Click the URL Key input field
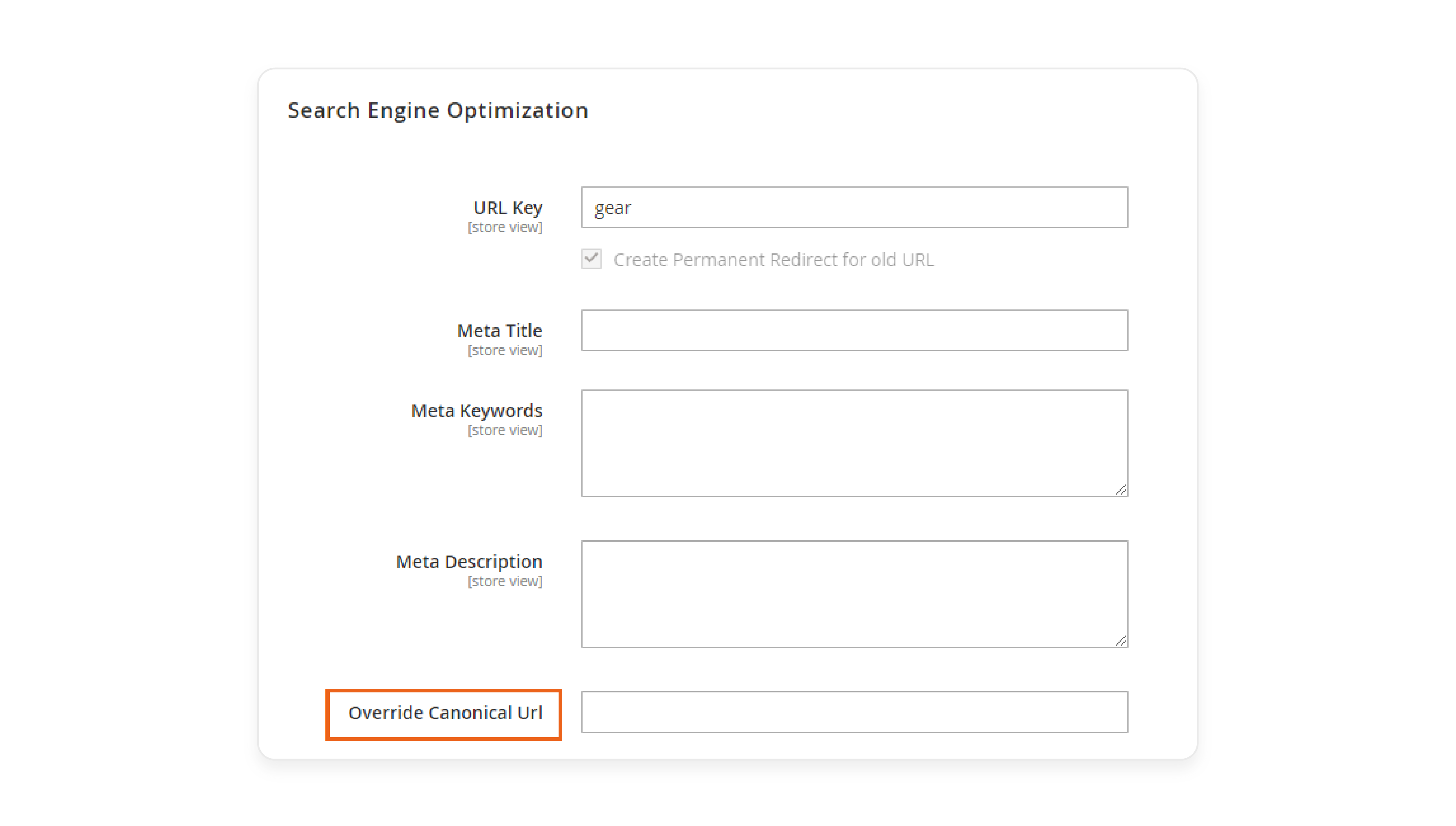The width and height of the screenshot is (1456, 826). pyautogui.click(x=854, y=207)
